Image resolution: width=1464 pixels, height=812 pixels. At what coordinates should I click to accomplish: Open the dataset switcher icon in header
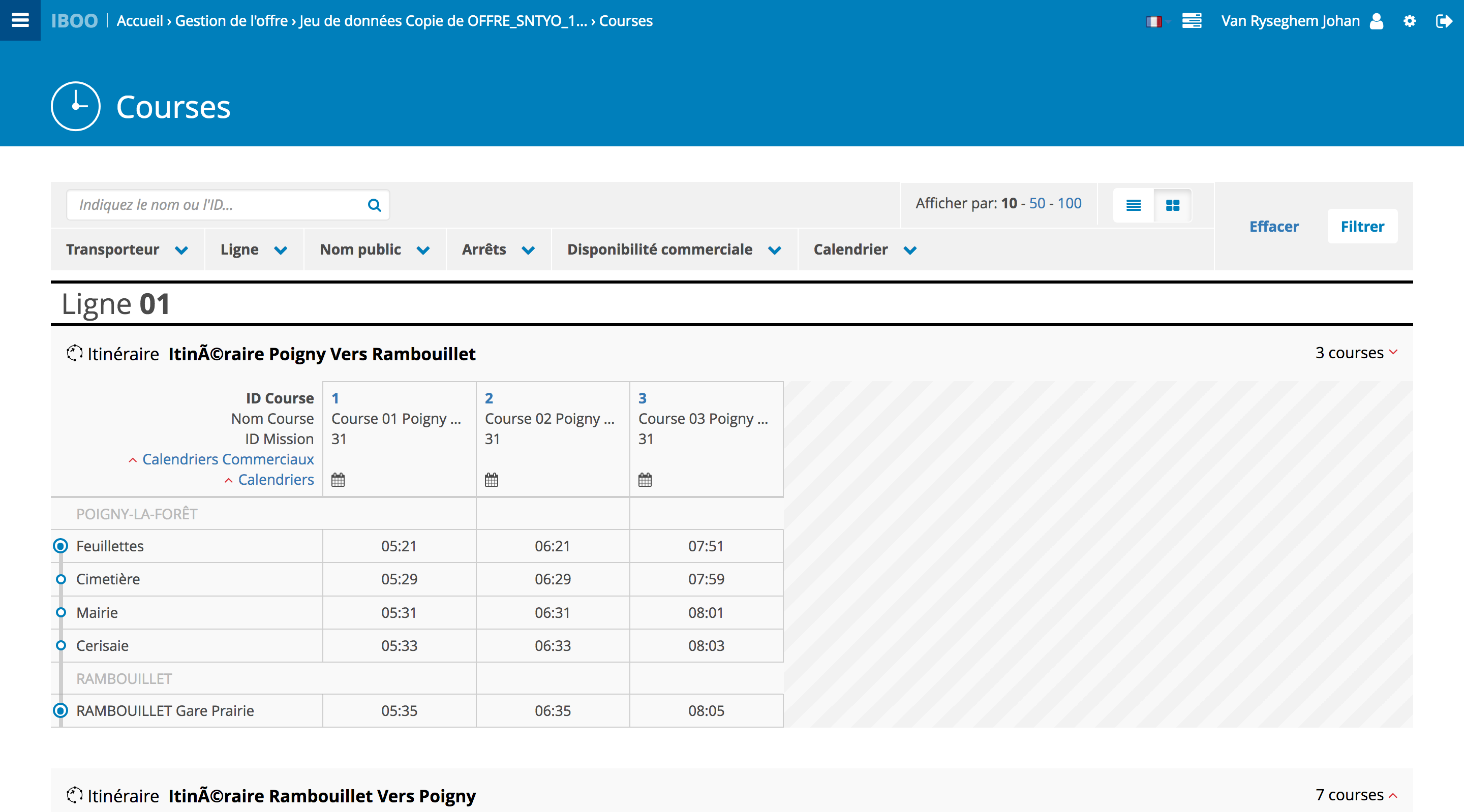click(x=1192, y=21)
